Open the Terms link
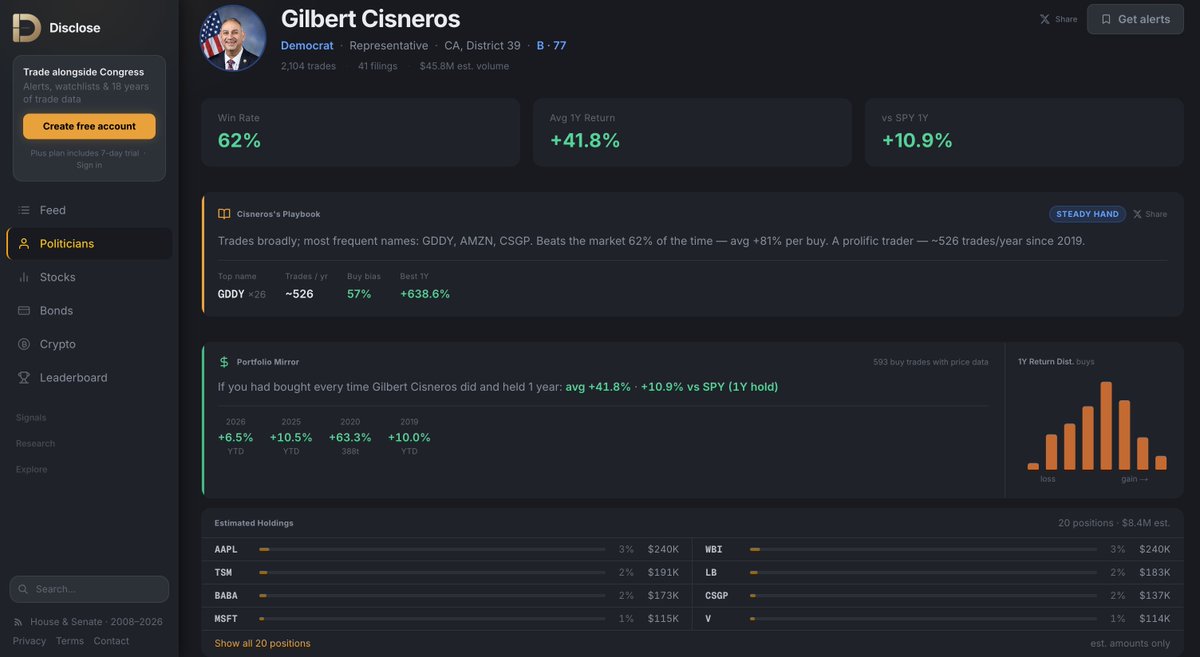The image size is (1200, 657). (70, 641)
